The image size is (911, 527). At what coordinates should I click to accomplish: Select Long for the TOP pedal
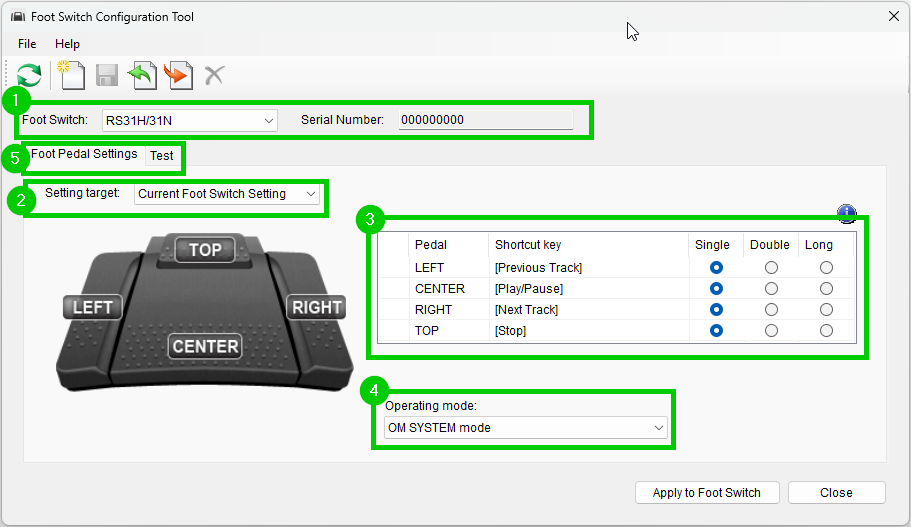[826, 331]
